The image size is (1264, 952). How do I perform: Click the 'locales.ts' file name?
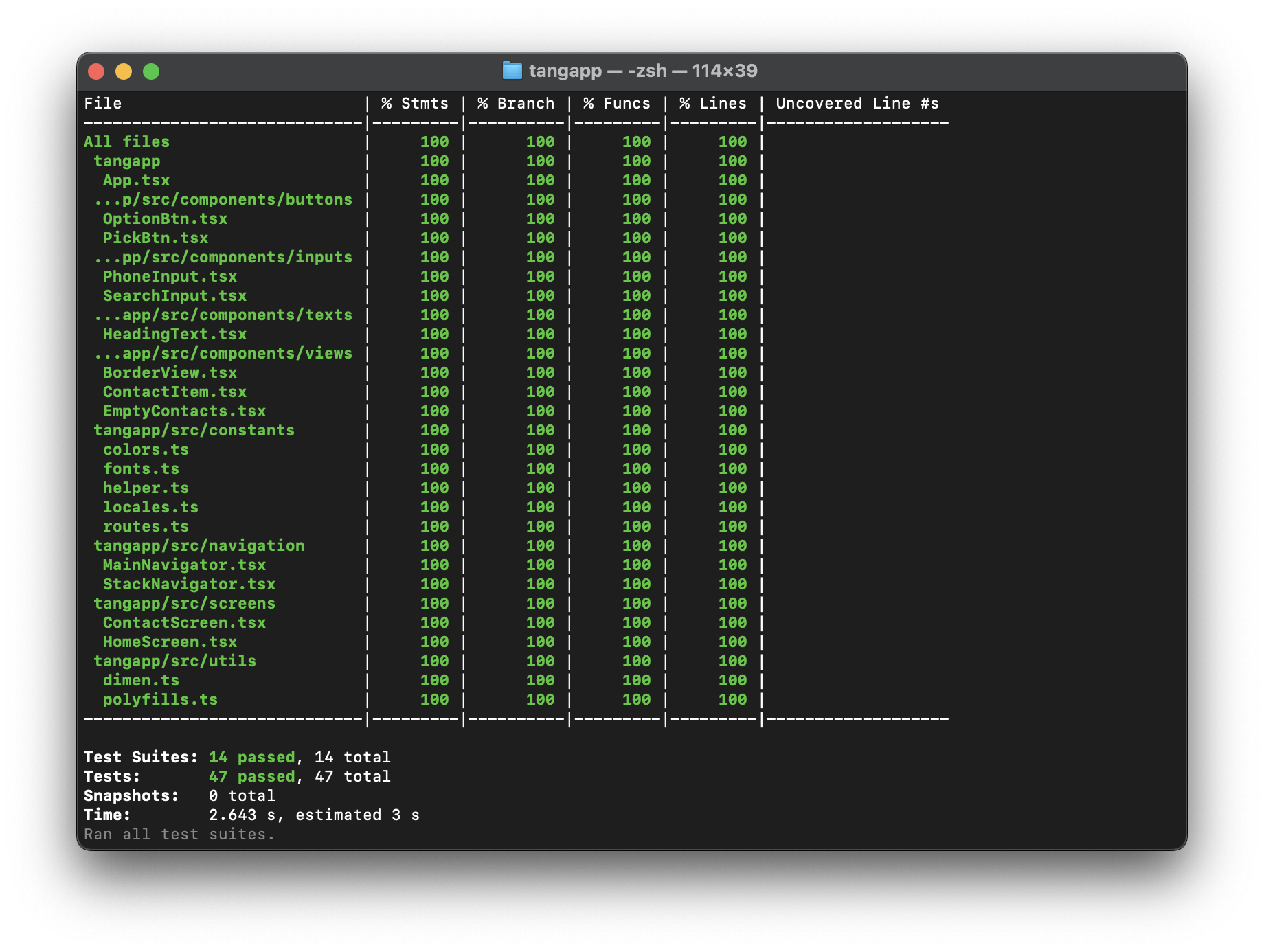(x=151, y=508)
